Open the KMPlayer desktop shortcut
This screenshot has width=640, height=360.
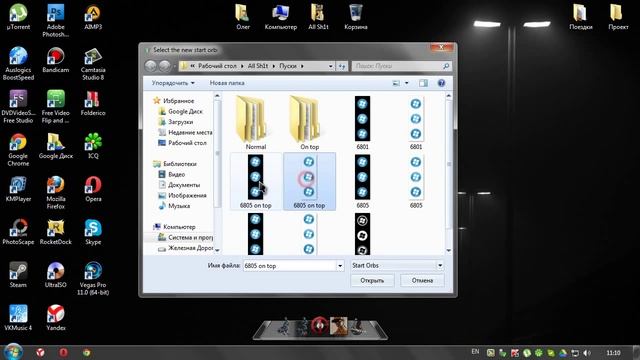point(18,189)
